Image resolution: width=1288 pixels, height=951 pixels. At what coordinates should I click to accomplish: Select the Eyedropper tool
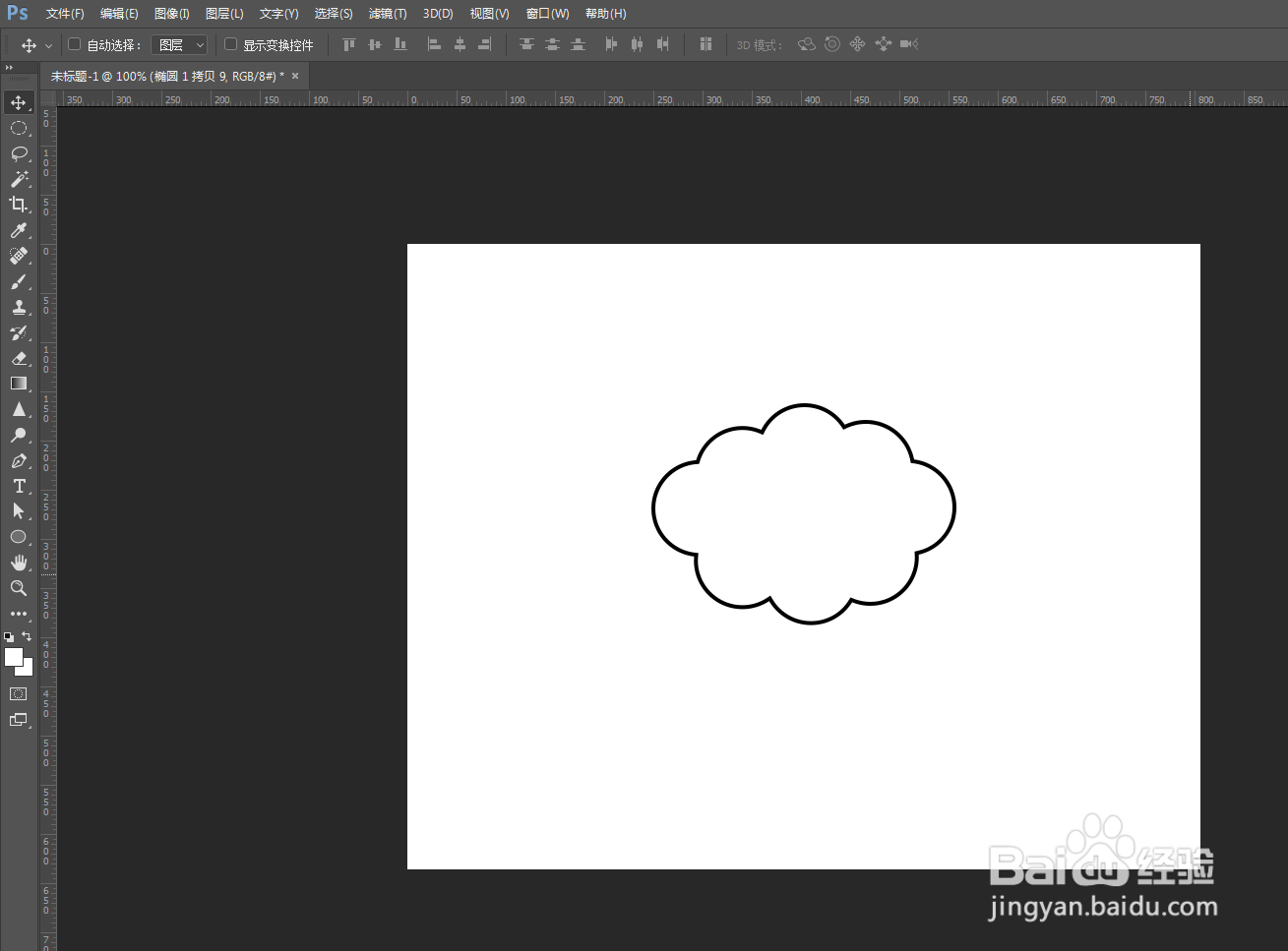(19, 230)
